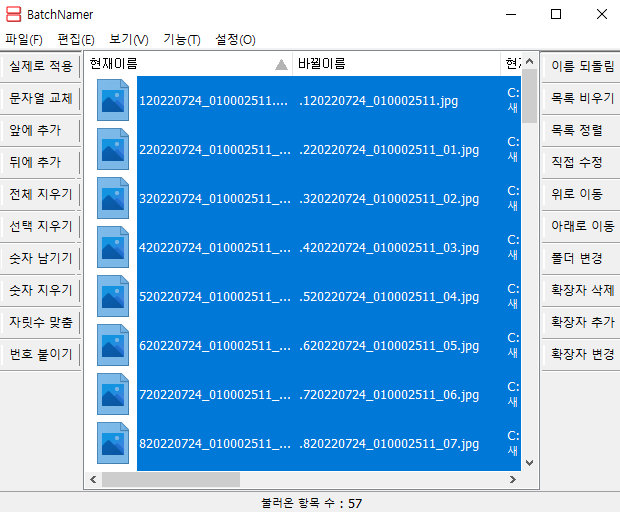This screenshot has height=512, width=620.
Task: Click the 앞에 추가 button
Action: 41,130
